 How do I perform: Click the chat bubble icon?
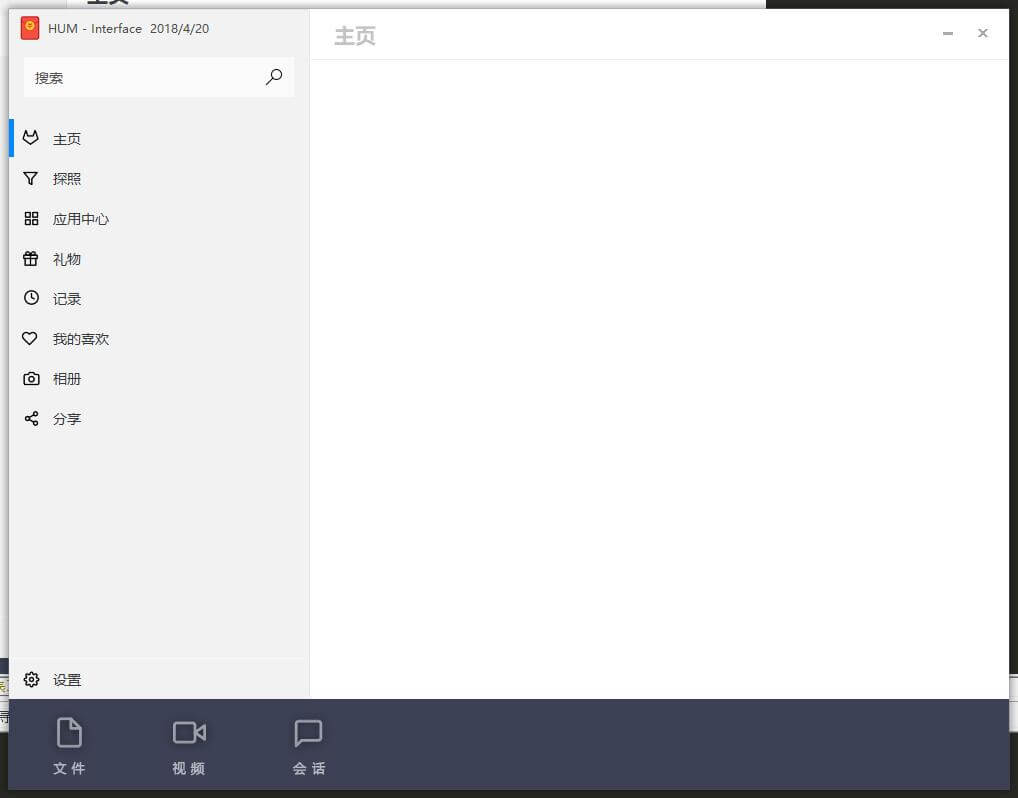308,733
